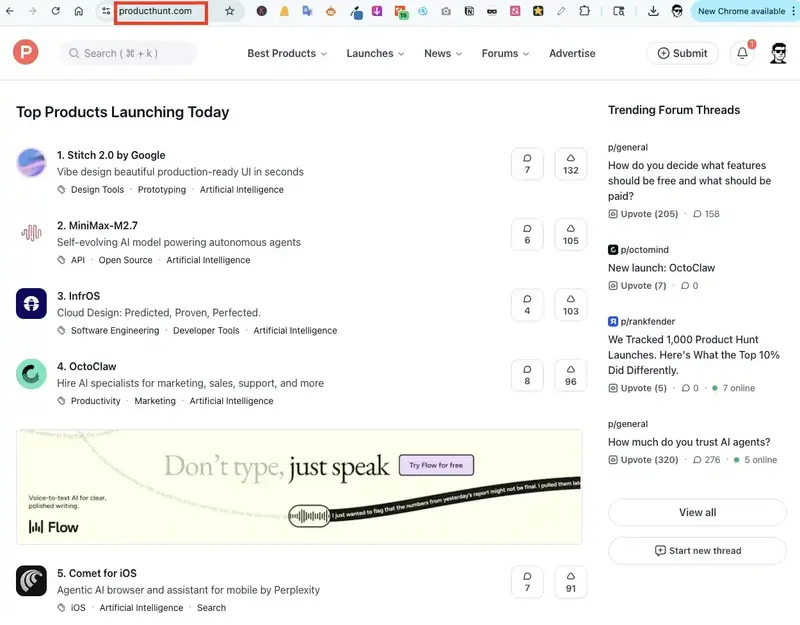Image resolution: width=800 pixels, height=625 pixels.
Task: Bookmark this page with the star icon
Action: tap(230, 11)
